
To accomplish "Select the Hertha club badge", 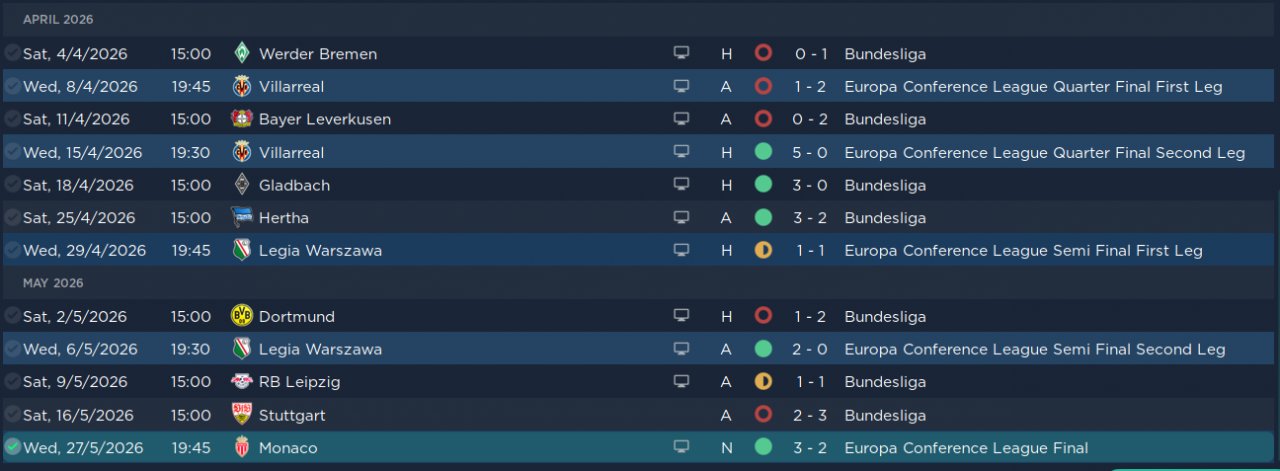I will point(241,218).
